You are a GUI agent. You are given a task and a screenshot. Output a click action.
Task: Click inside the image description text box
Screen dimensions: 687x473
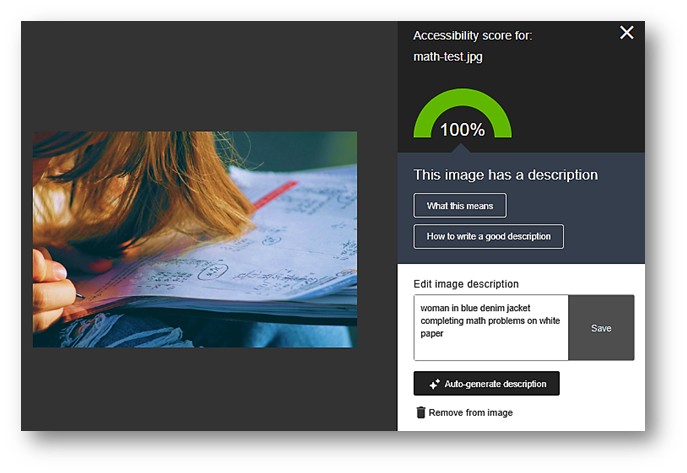[x=491, y=328]
